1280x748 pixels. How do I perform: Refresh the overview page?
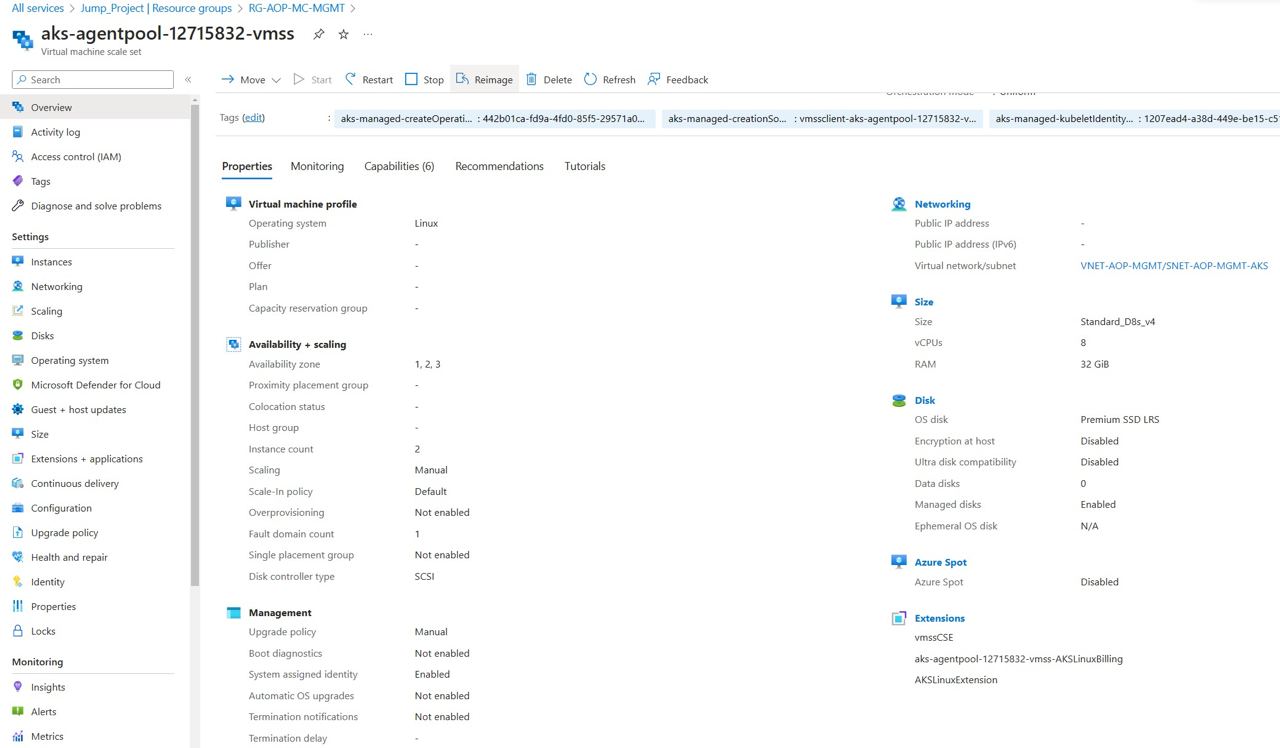pyautogui.click(x=610, y=80)
